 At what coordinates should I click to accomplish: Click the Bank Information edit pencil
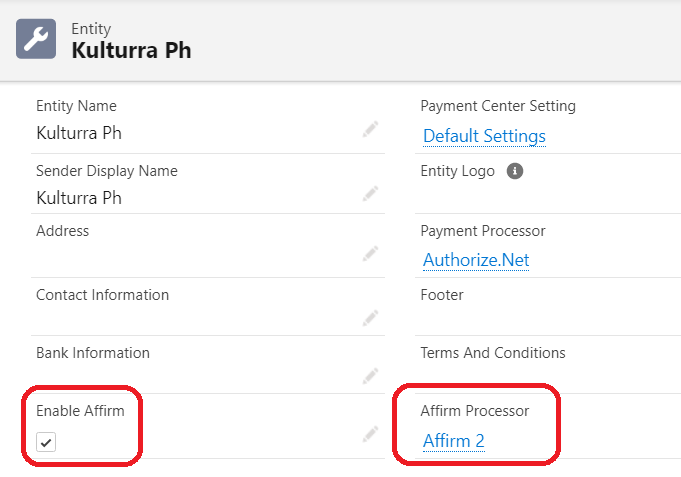pyautogui.click(x=371, y=376)
